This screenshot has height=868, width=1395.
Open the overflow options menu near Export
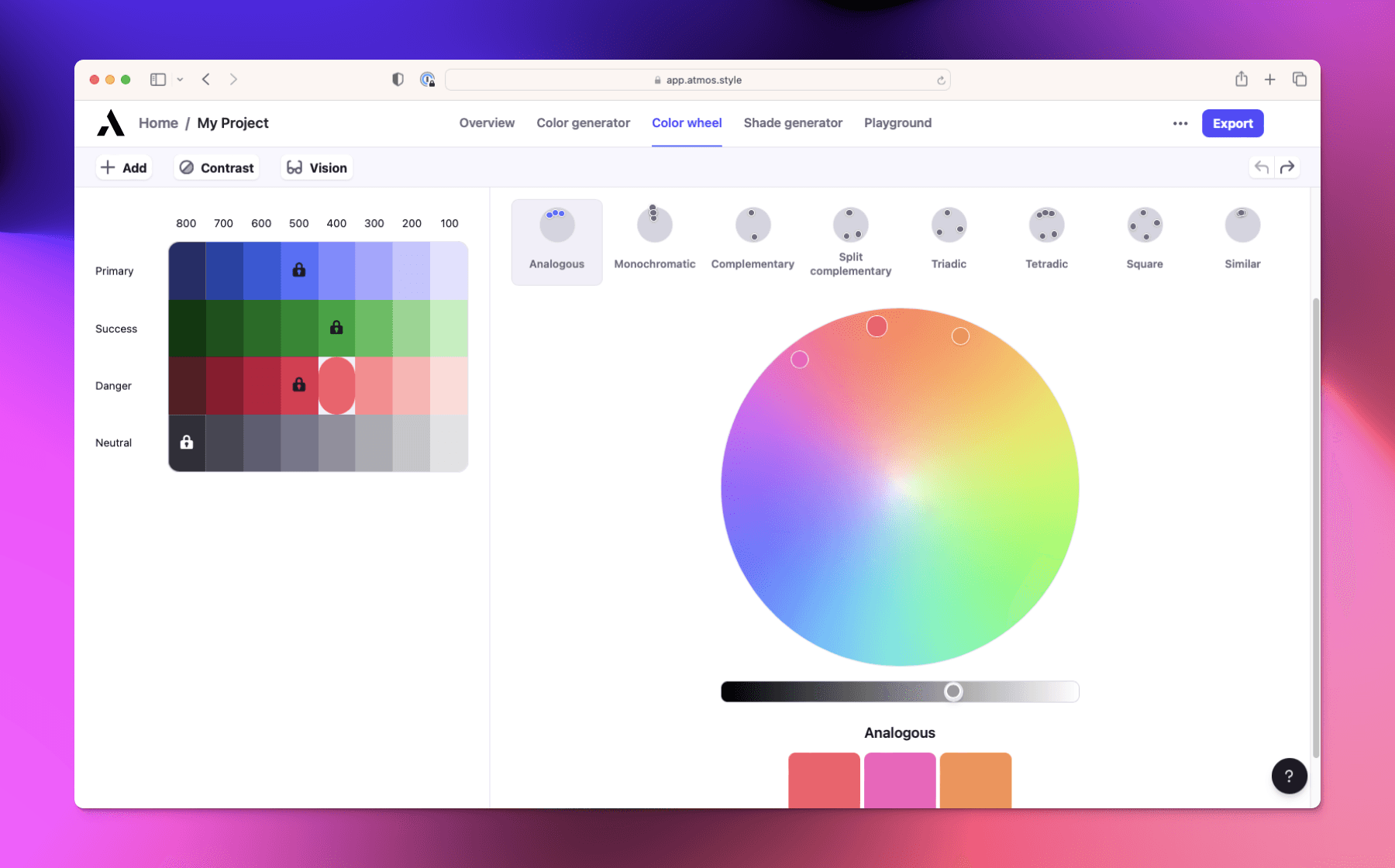point(1180,123)
